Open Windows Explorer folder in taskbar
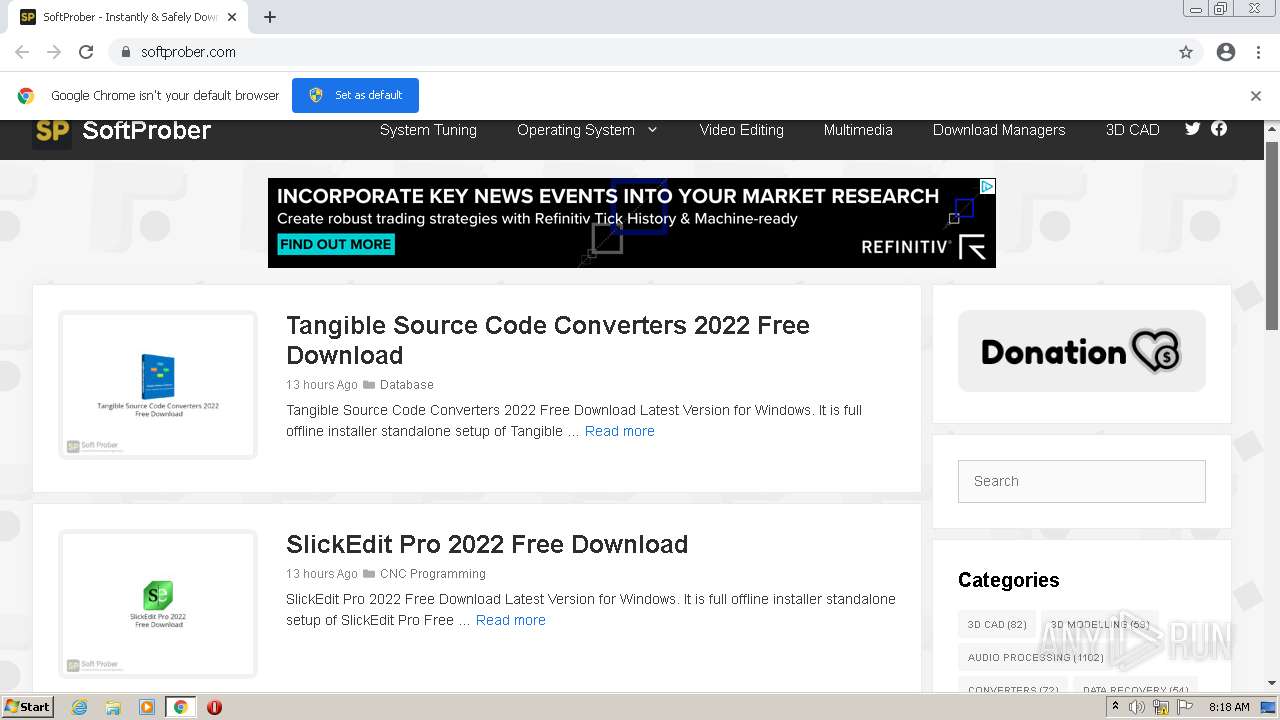Image resolution: width=1280 pixels, height=720 pixels. tap(113, 707)
